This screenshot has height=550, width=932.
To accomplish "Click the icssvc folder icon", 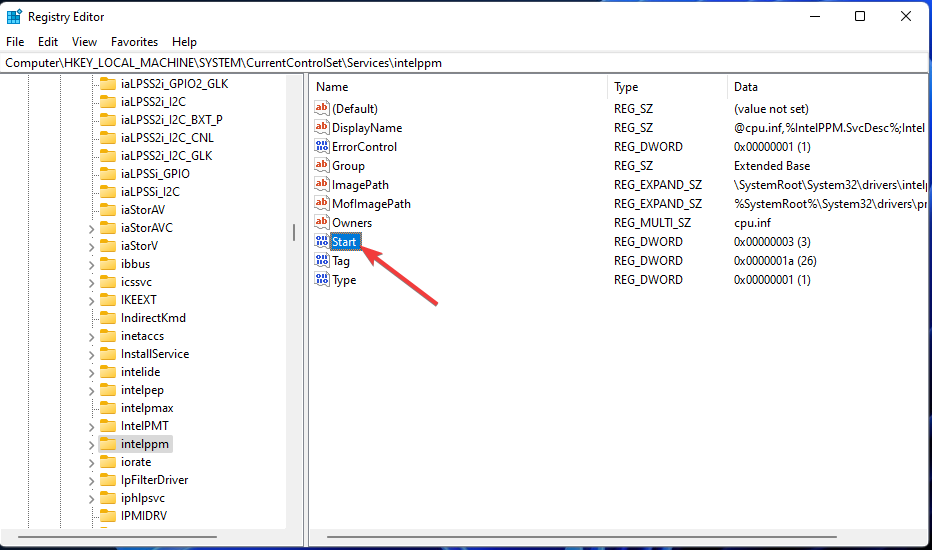I will (108, 282).
